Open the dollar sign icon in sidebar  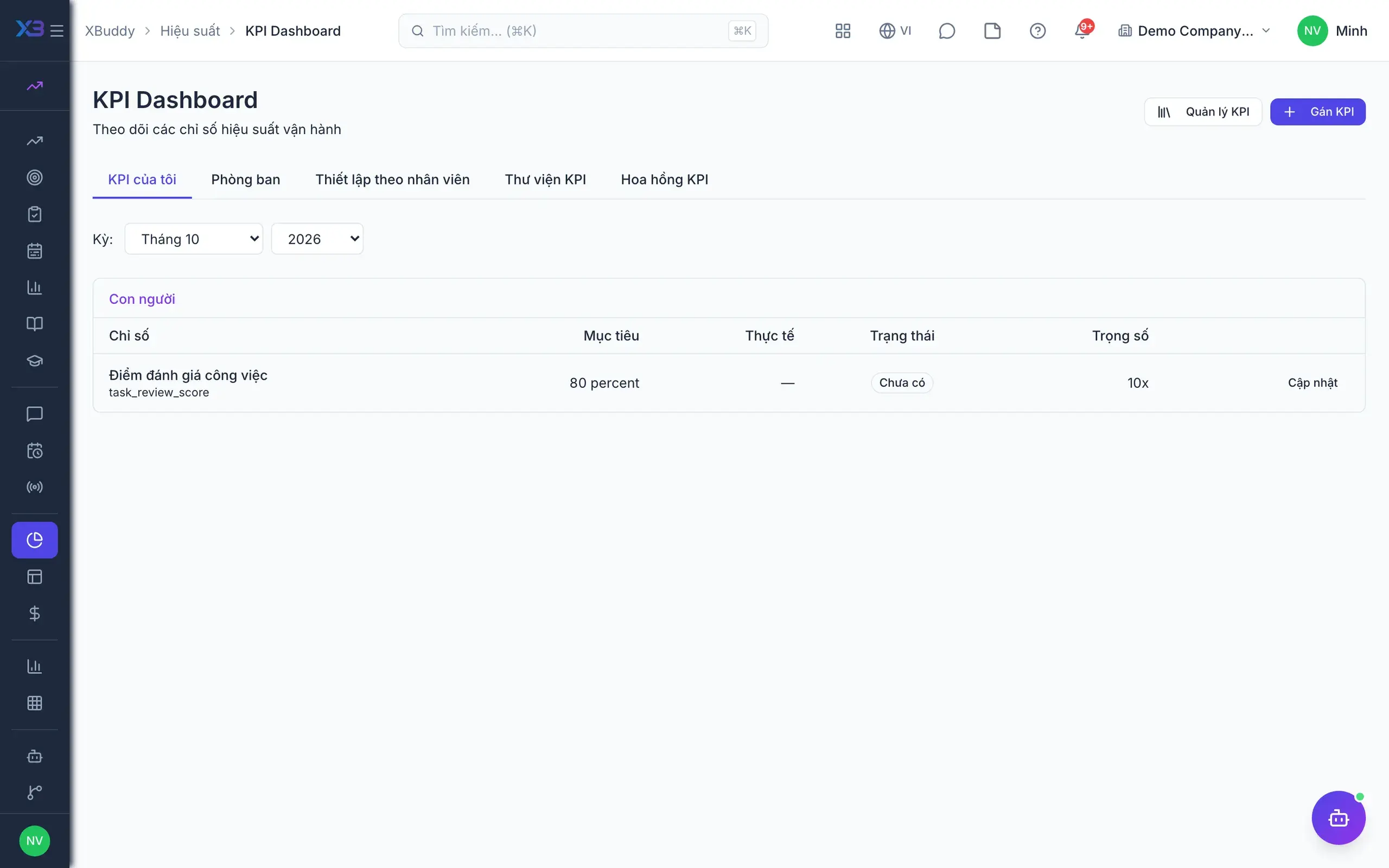pyautogui.click(x=34, y=613)
